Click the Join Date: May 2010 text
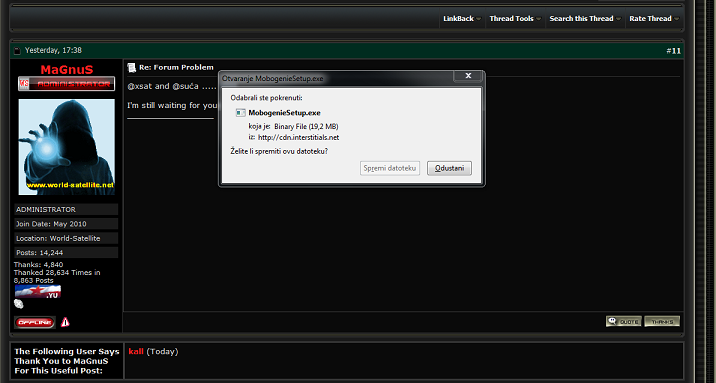 pyautogui.click(x=51, y=224)
